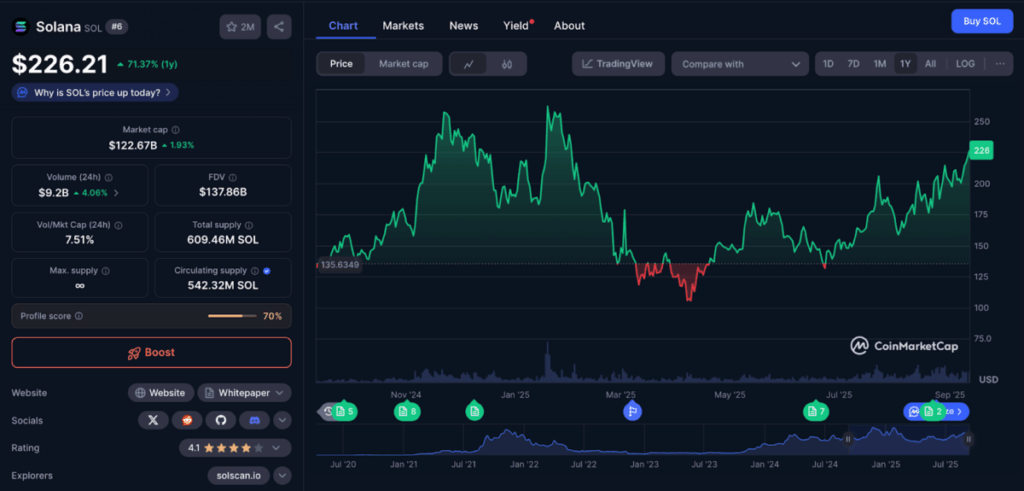Add Solana to watchlist with star button
Image resolution: width=1024 pixels, height=491 pixels.
click(x=240, y=27)
